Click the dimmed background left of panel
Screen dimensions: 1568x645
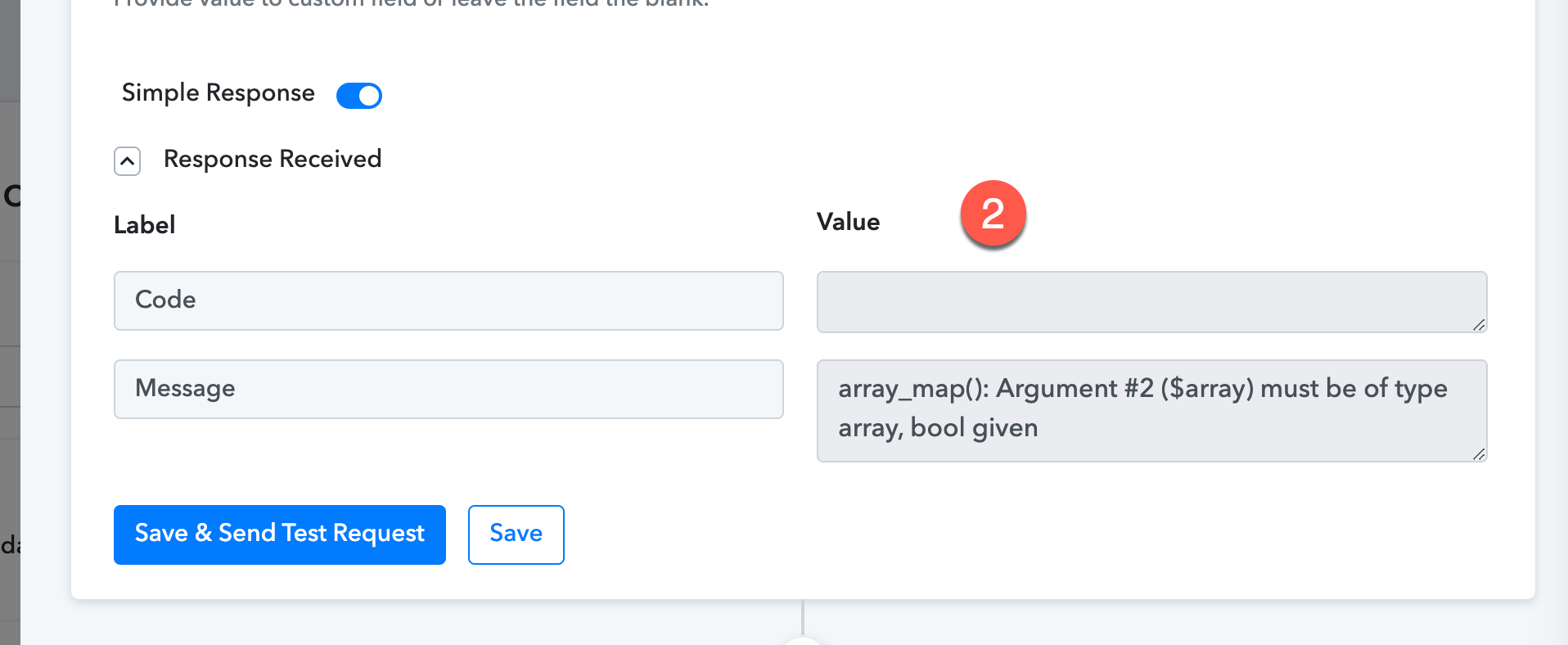tap(10, 322)
